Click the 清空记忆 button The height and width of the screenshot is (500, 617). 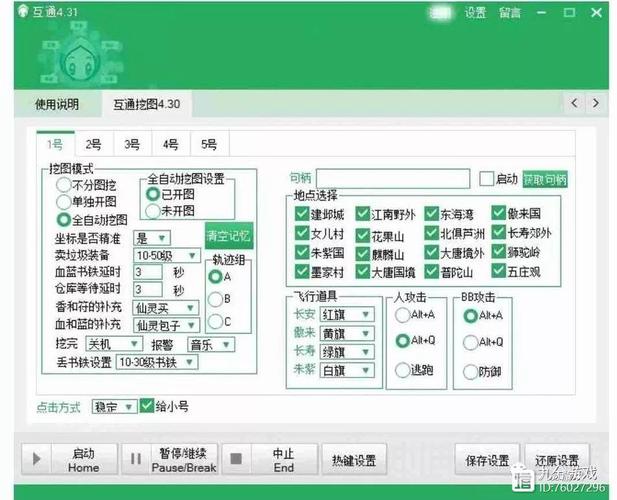point(229,236)
